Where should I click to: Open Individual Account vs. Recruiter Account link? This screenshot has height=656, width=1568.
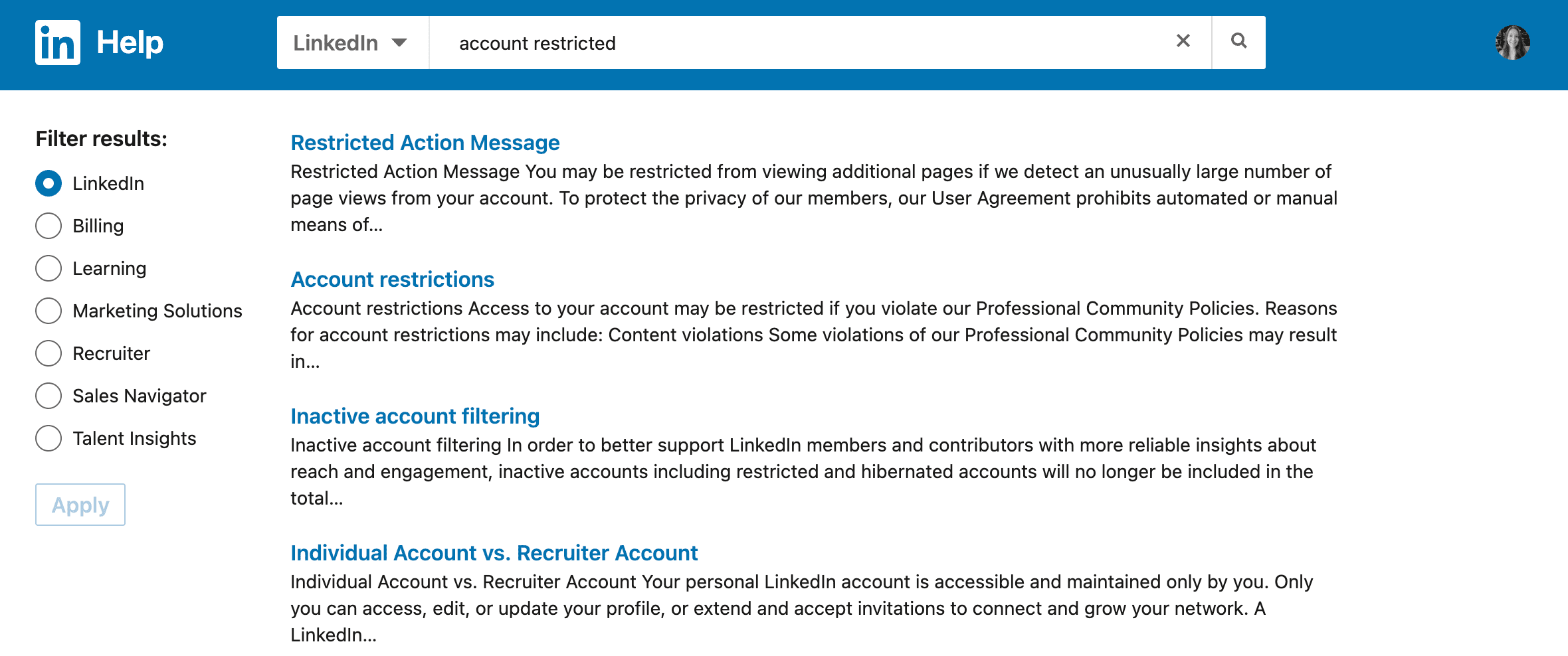click(x=494, y=553)
